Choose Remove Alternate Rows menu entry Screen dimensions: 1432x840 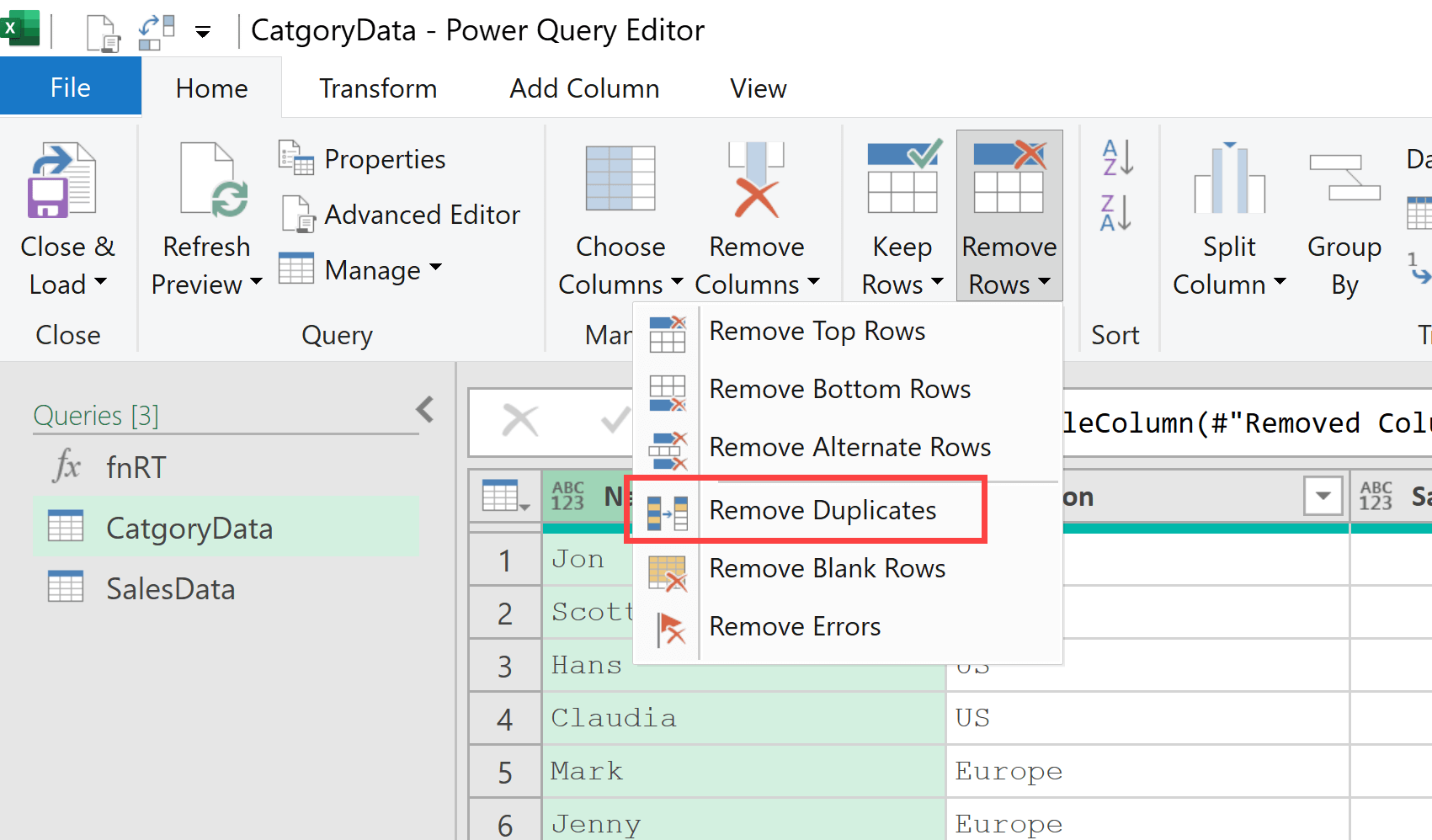pos(847,448)
